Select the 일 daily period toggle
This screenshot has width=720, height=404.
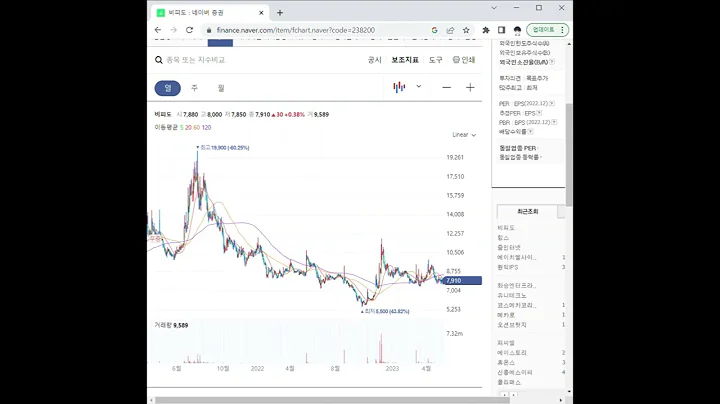pos(168,88)
